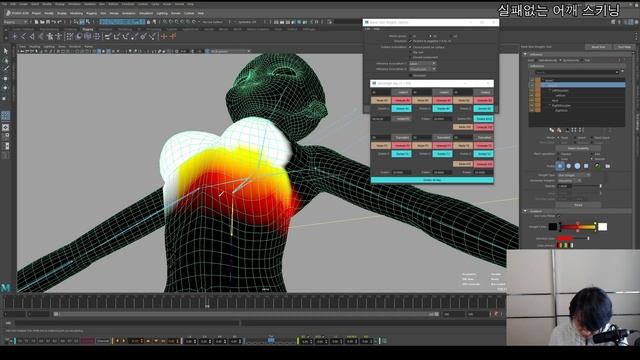Open the viewport toolbar color space dropdown
The height and width of the screenshot is (360, 640).
pyautogui.click(x=229, y=51)
